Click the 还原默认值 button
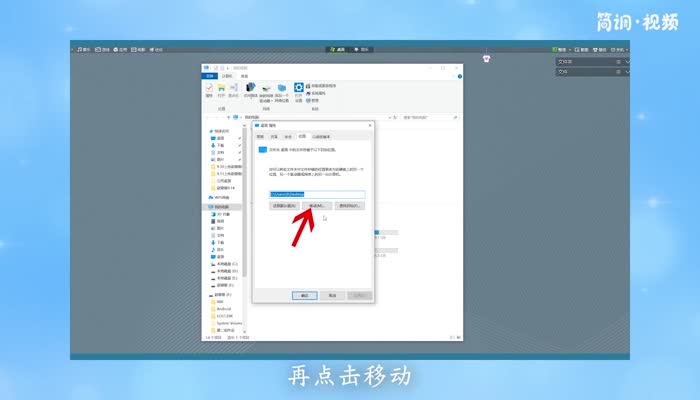 (284, 205)
